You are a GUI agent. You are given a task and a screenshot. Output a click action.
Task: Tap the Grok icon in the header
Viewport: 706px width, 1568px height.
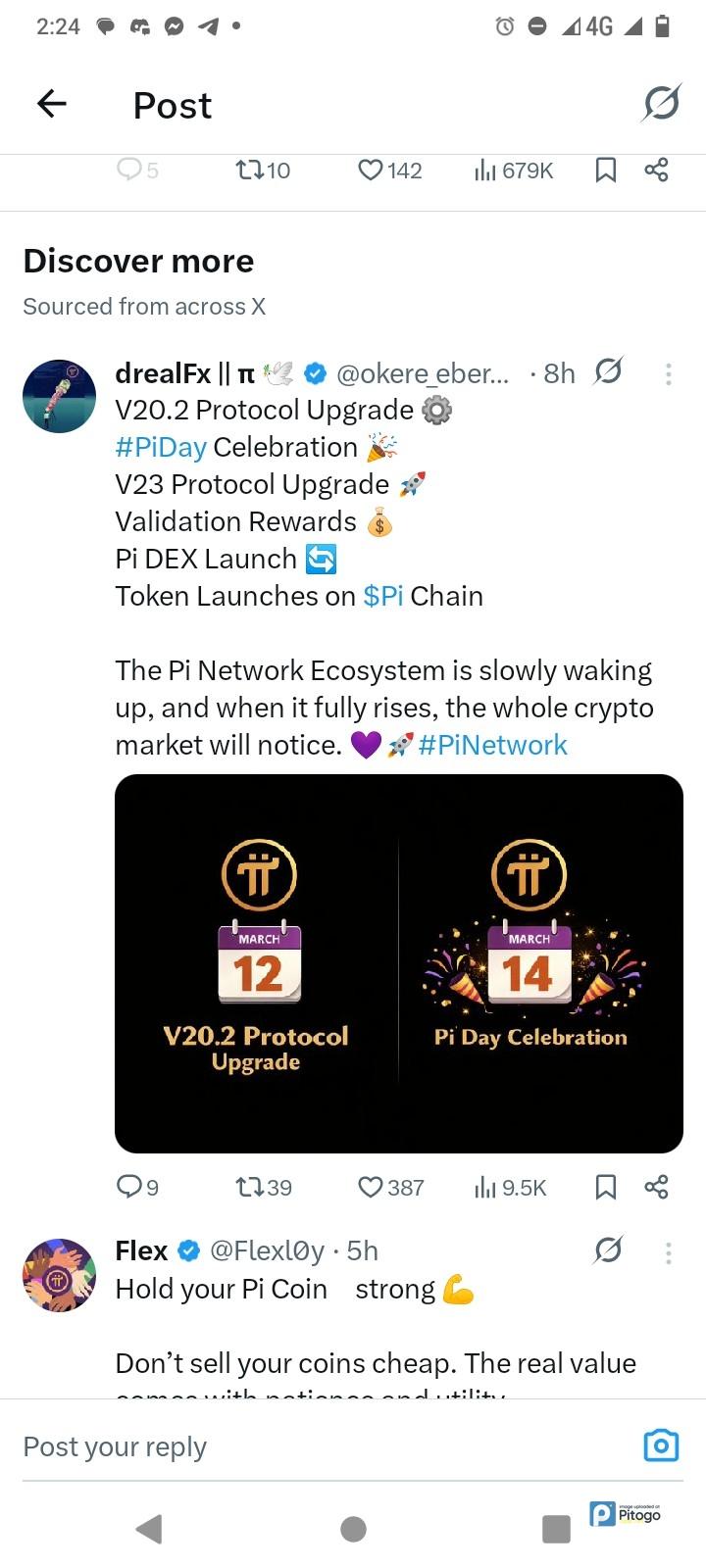(662, 103)
